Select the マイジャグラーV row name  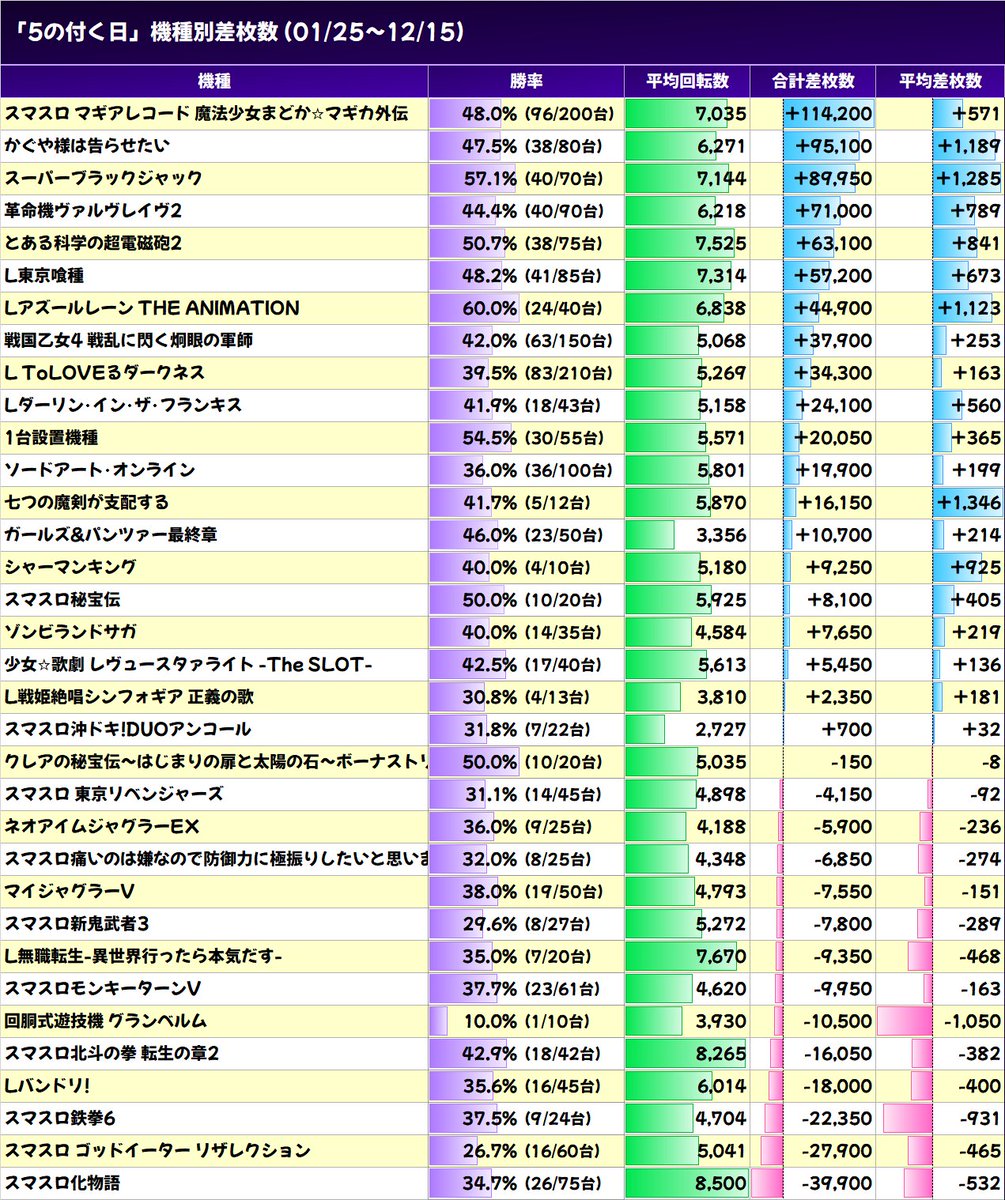pyautogui.click(x=70, y=892)
